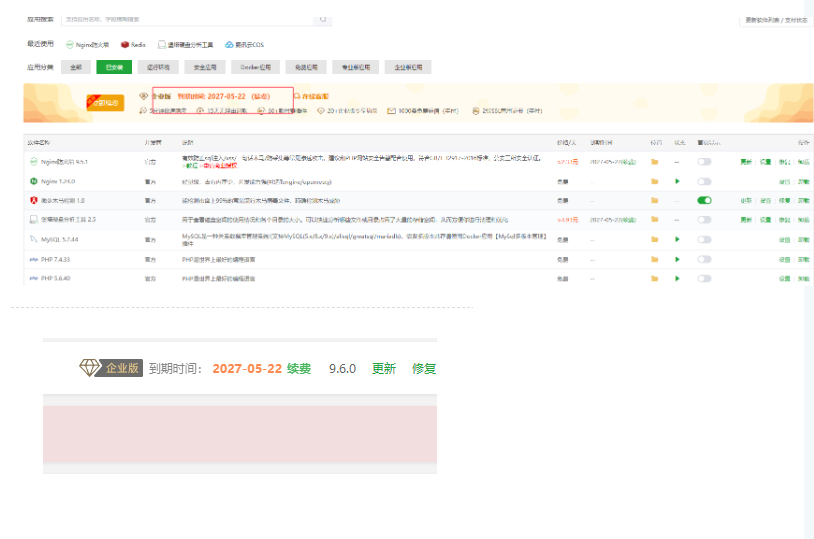Screen dimensions: 814x539
Task: Click the enterprise diamond icon beside 企业版 badge
Action: coord(89,368)
